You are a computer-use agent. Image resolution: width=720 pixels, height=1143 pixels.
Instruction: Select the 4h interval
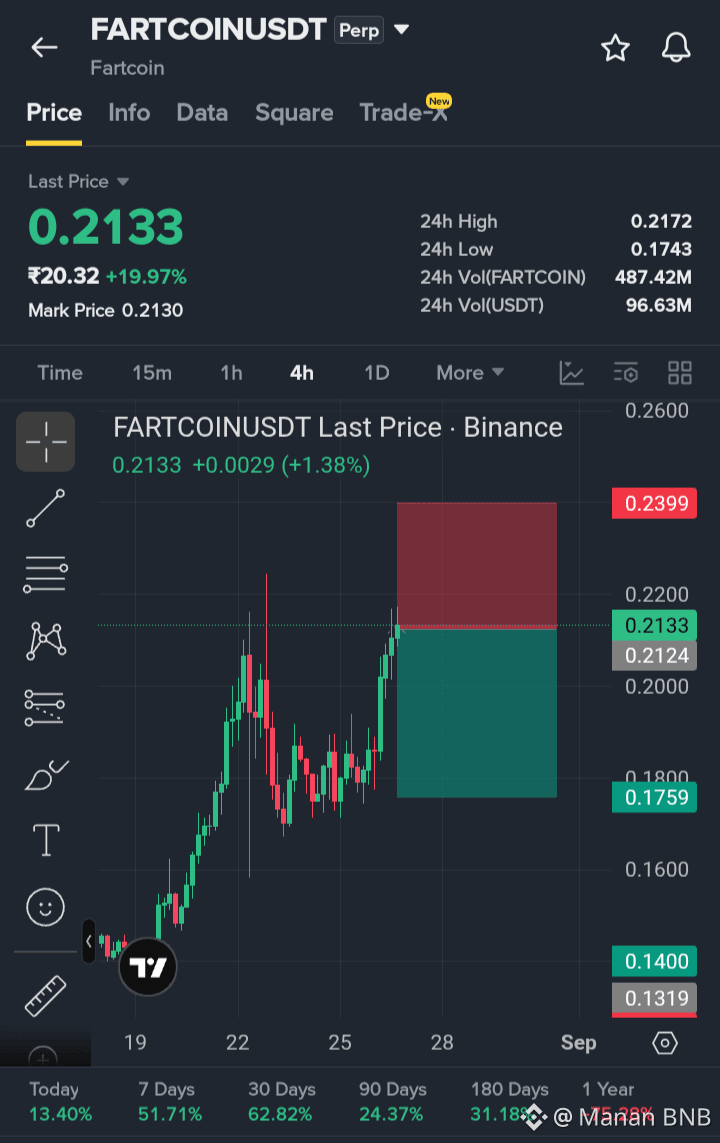tap(302, 373)
